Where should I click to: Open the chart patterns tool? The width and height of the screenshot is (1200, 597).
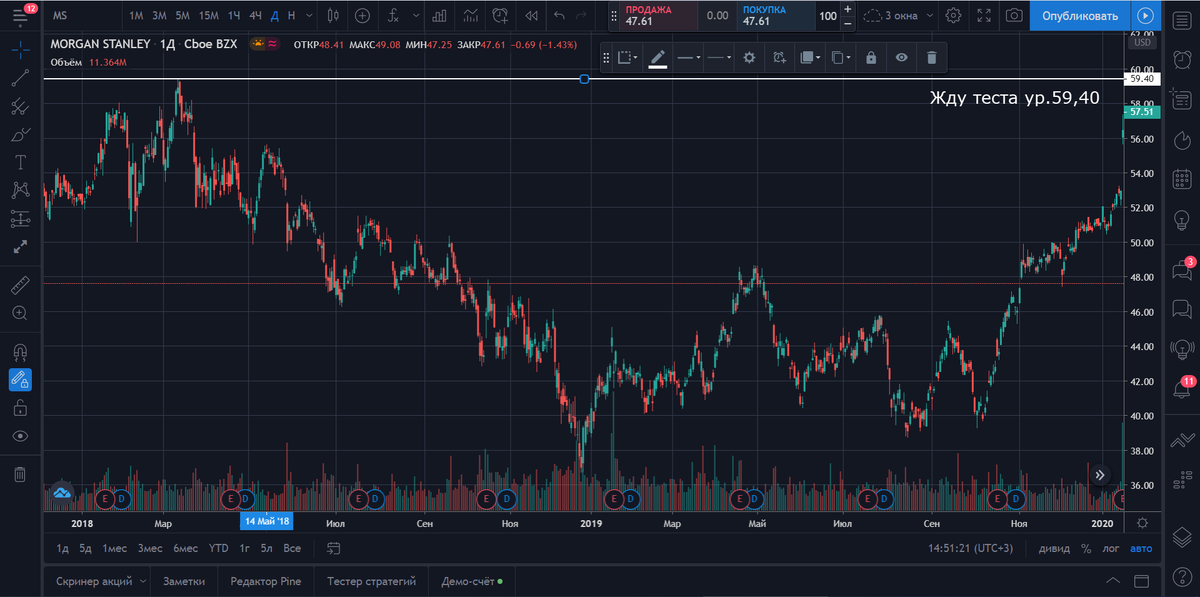pyautogui.click(x=20, y=190)
